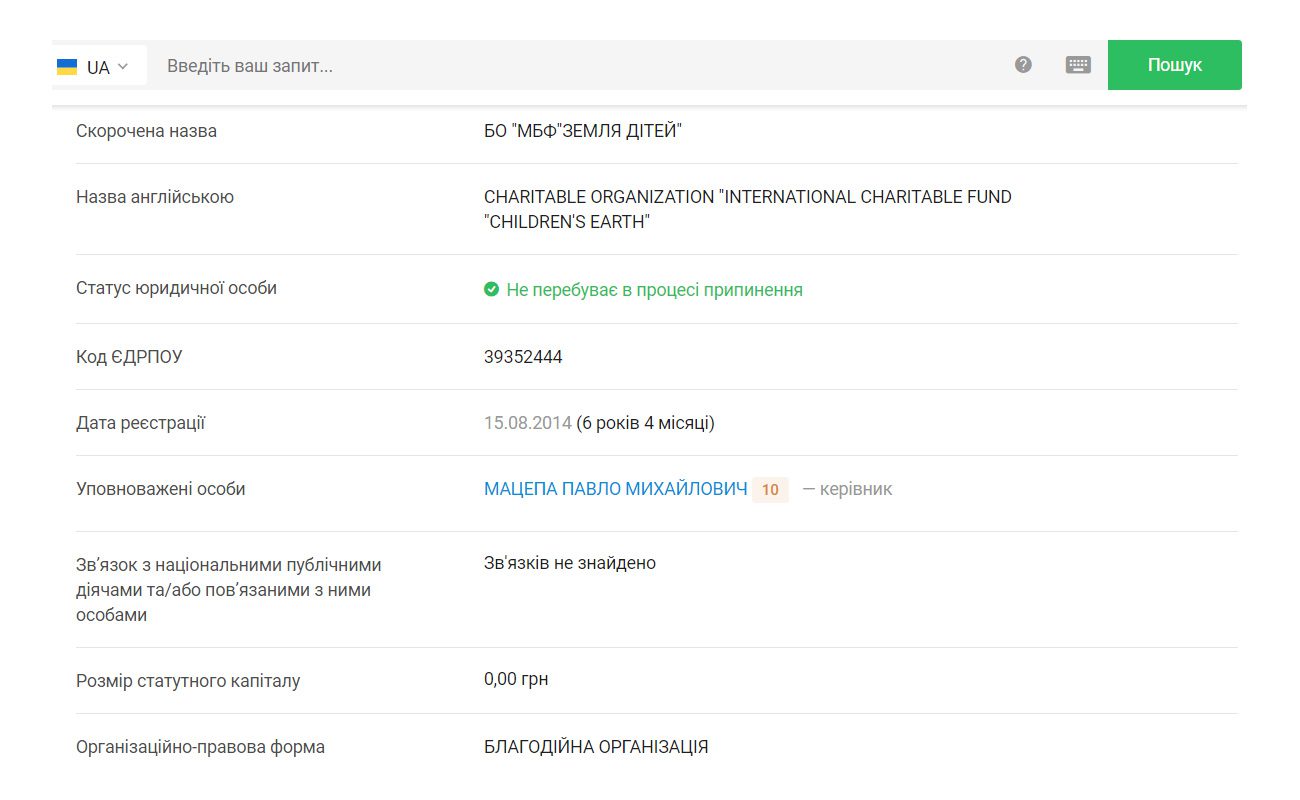1300x800 pixels.
Task: Click the green checkmark status icon
Action: point(491,289)
